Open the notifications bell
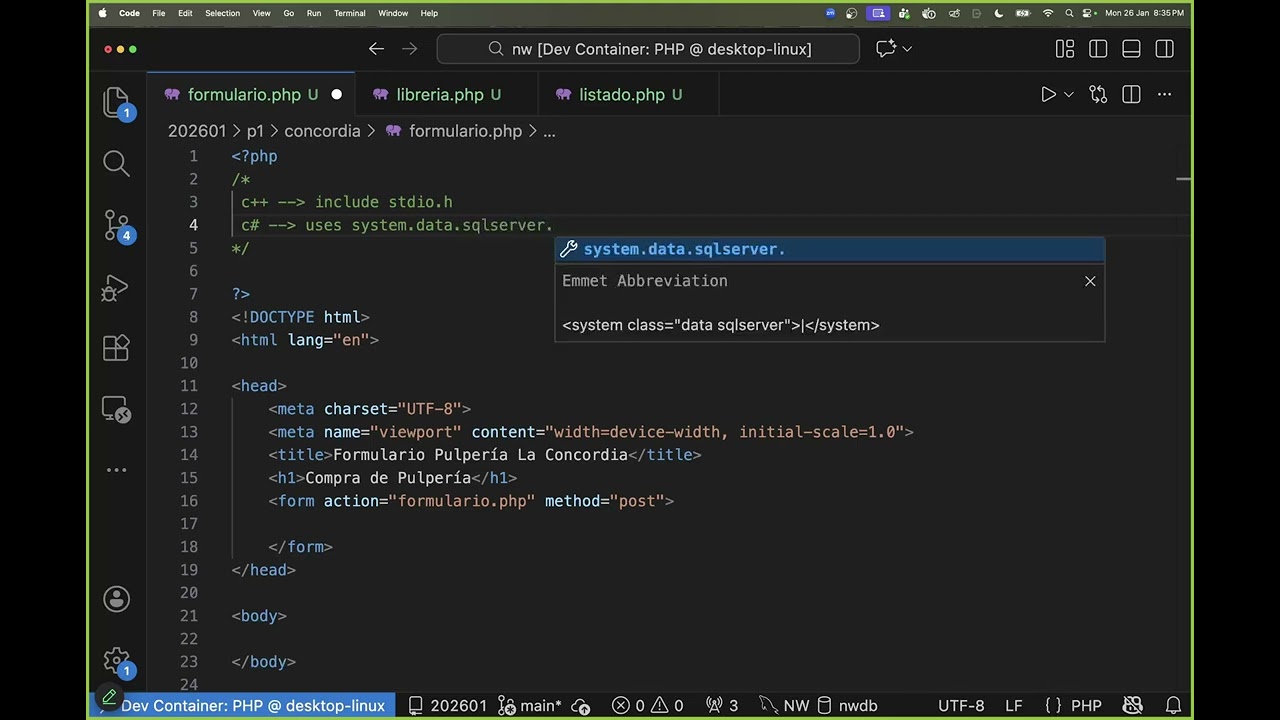The image size is (1280, 720). (x=1174, y=705)
